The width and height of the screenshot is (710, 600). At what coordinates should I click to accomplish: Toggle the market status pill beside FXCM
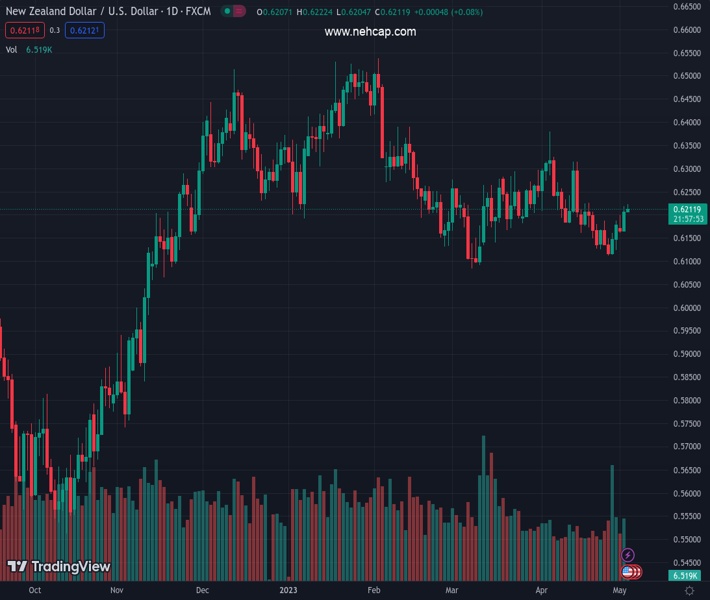232,12
